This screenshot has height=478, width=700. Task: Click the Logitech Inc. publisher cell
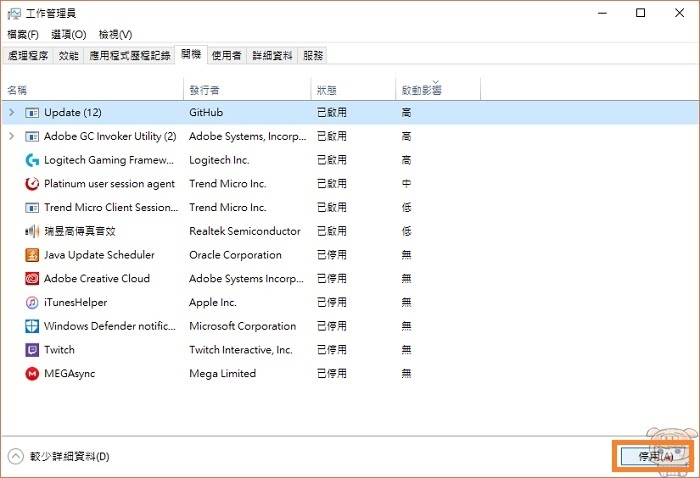pyautogui.click(x=219, y=160)
